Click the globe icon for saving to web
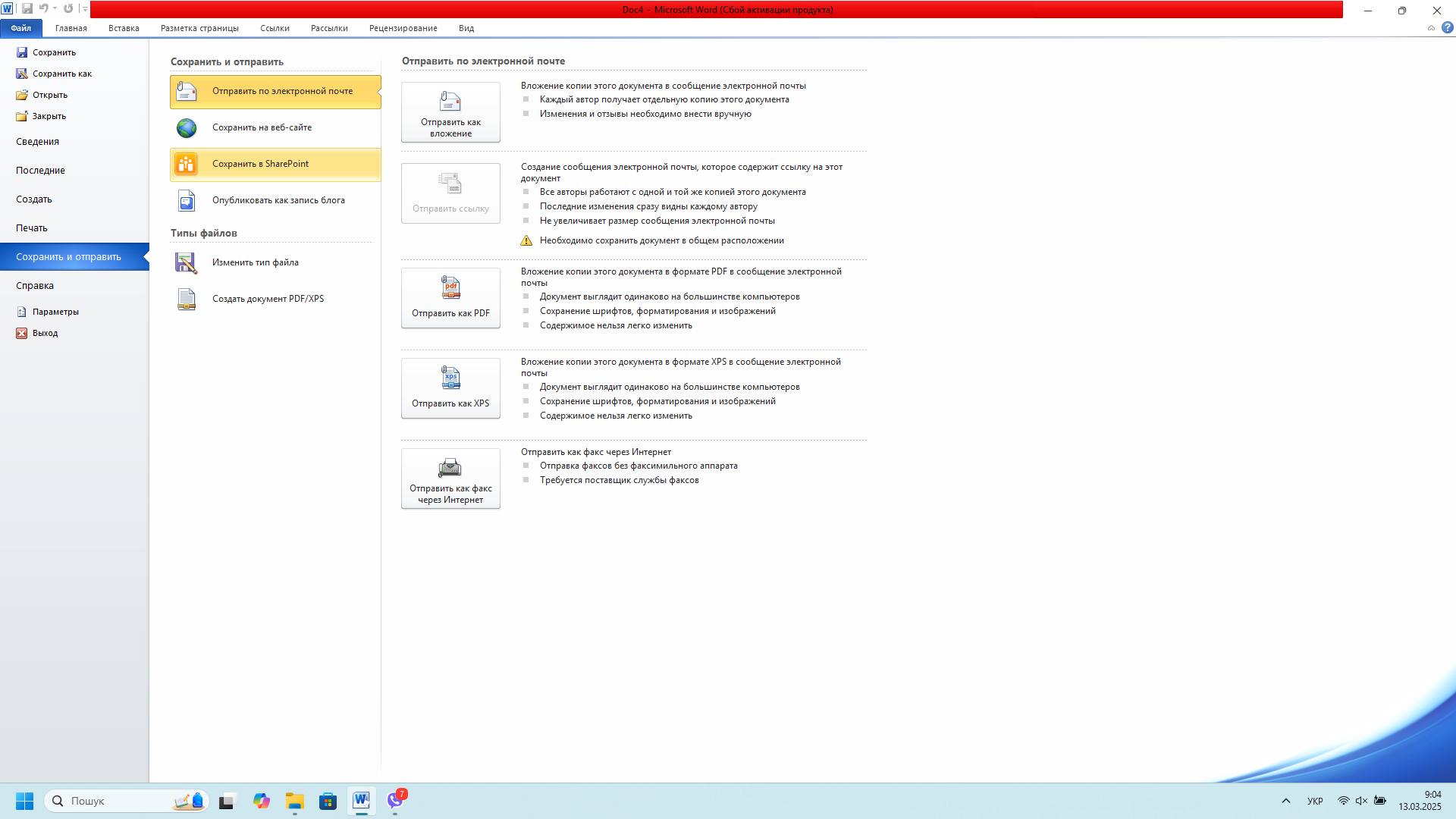Image resolution: width=1456 pixels, height=819 pixels. pos(187,127)
